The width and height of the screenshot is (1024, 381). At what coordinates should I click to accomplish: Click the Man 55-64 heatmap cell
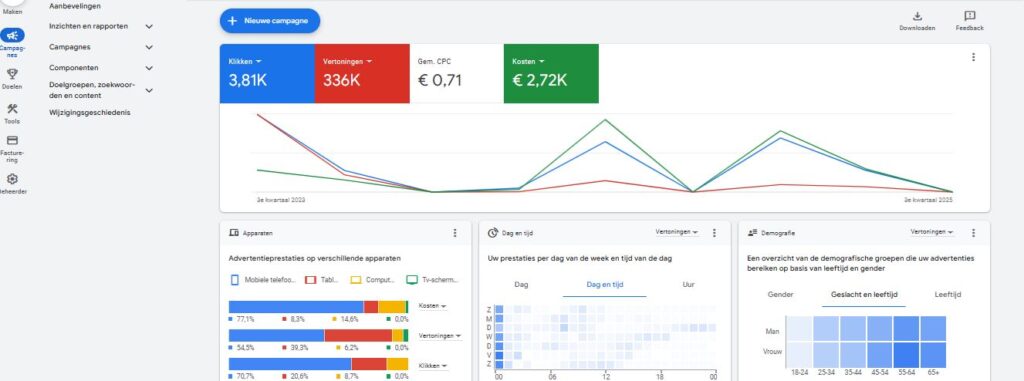pyautogui.click(x=906, y=329)
